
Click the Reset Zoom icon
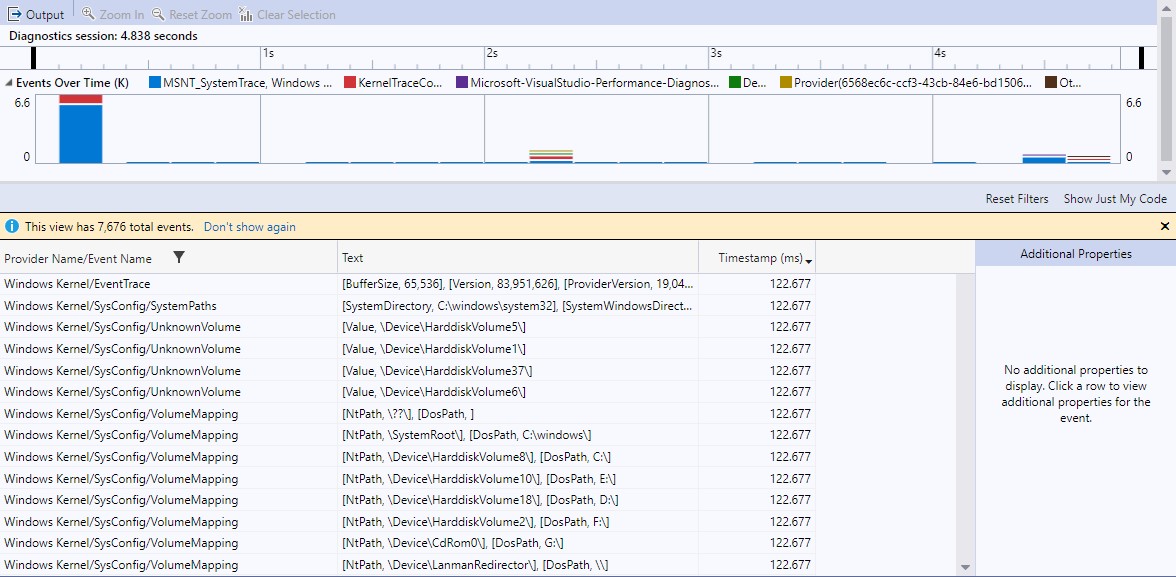[x=158, y=13]
